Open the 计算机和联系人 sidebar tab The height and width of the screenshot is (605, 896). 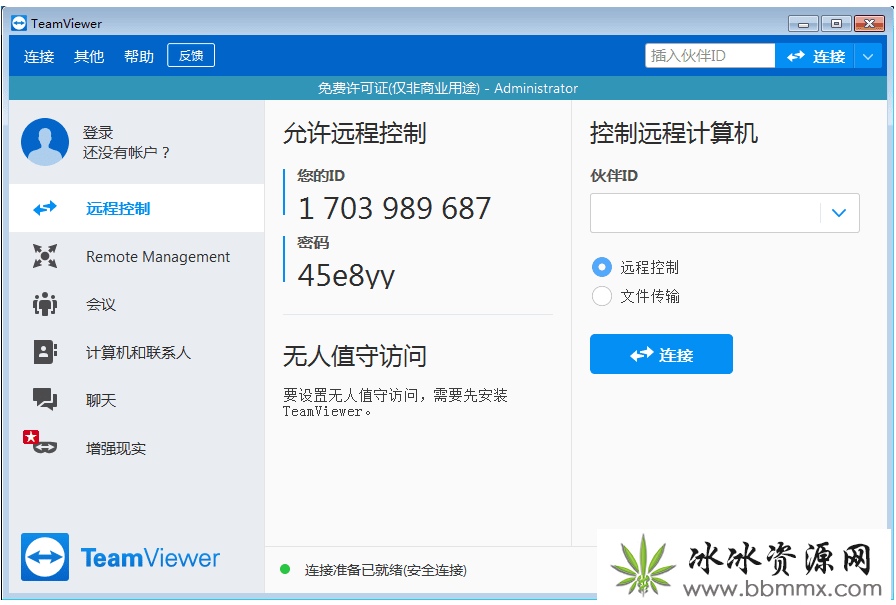coord(137,352)
